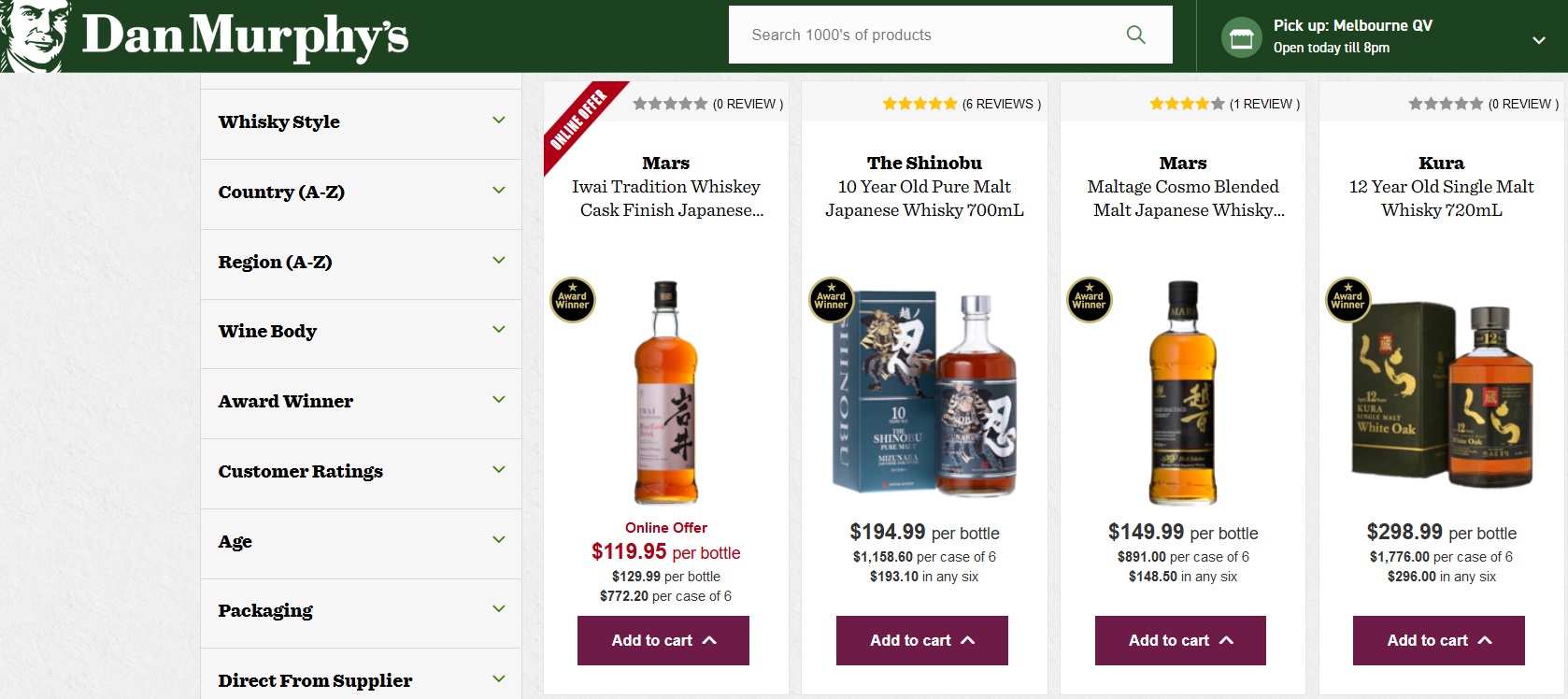The width and height of the screenshot is (1568, 699).
Task: Click the Kura 12 Year Old bottle image
Action: pos(1442,392)
